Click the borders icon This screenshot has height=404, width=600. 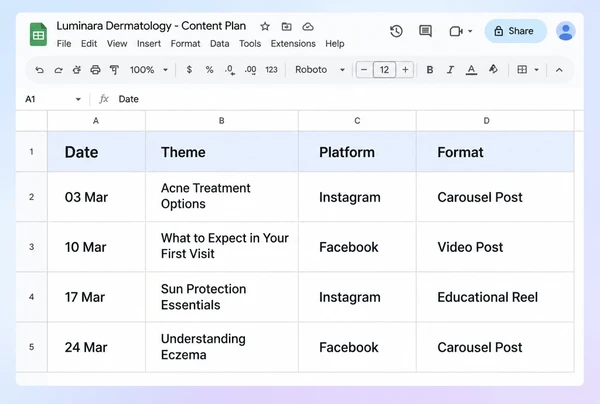tap(522, 70)
